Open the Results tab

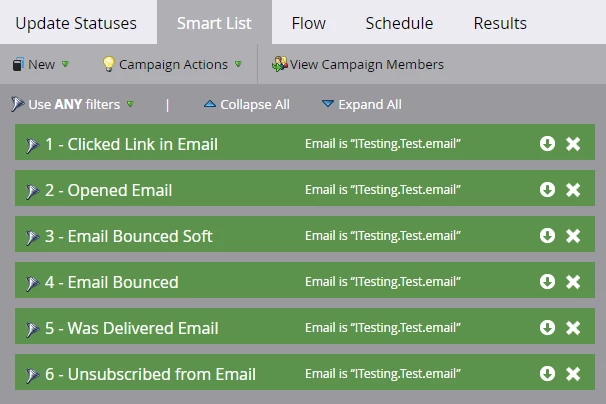coord(500,23)
